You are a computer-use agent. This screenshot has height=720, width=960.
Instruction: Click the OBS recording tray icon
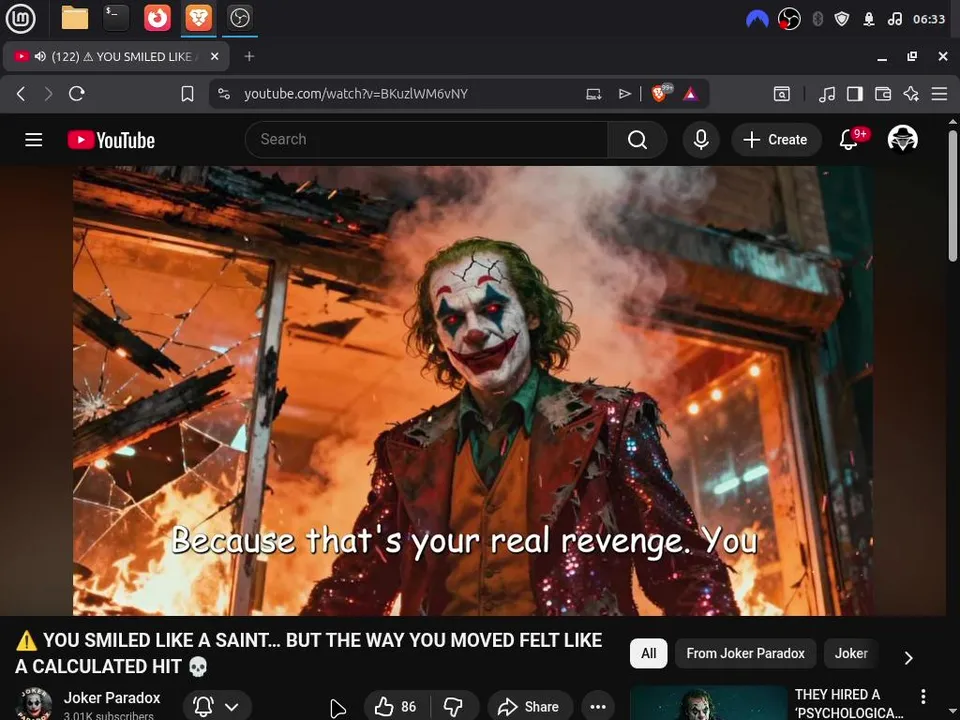point(789,19)
